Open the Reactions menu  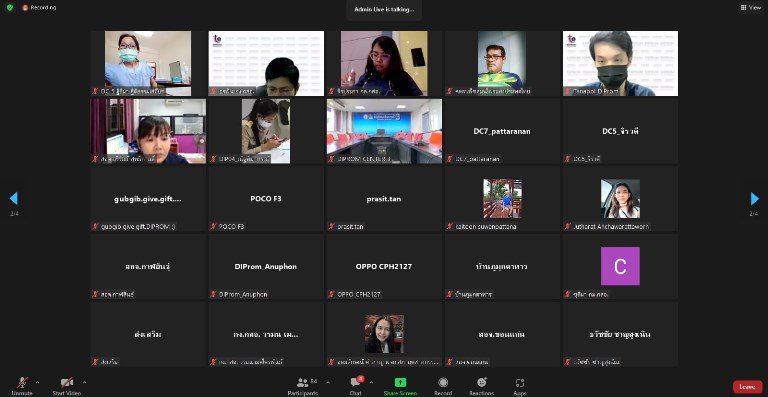pyautogui.click(x=481, y=382)
